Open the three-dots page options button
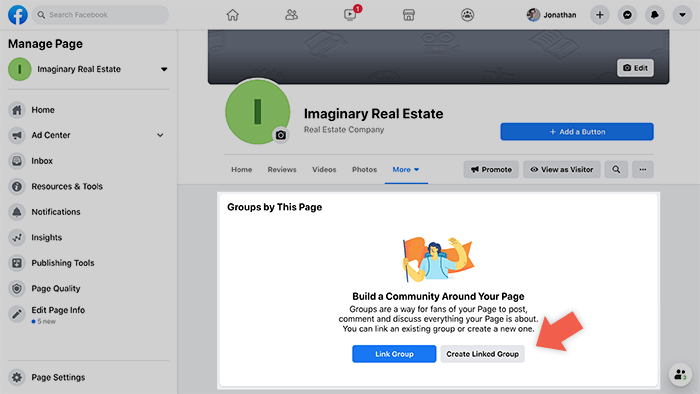The image size is (700, 394). pyautogui.click(x=642, y=170)
